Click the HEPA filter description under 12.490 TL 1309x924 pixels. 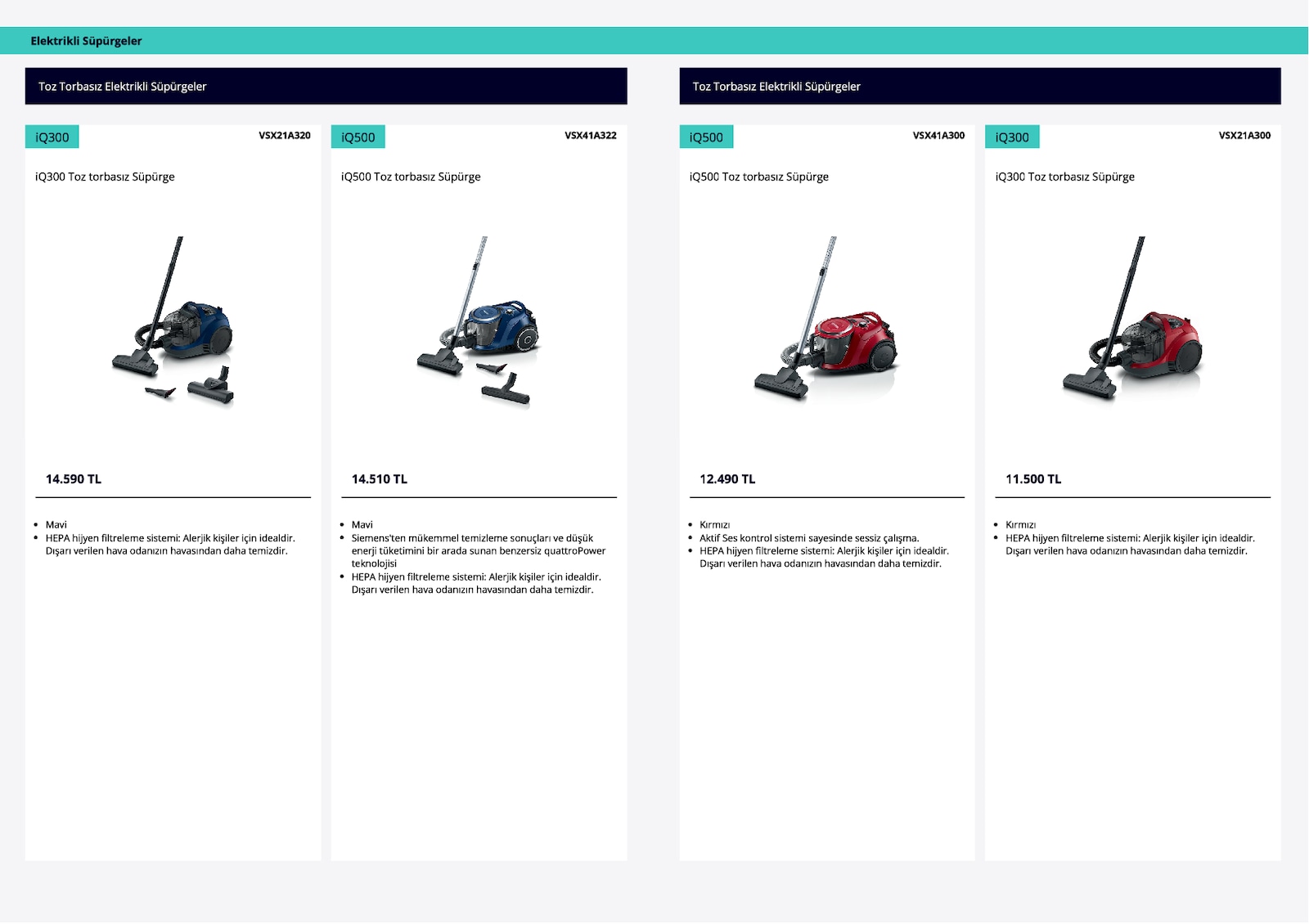coord(825,558)
